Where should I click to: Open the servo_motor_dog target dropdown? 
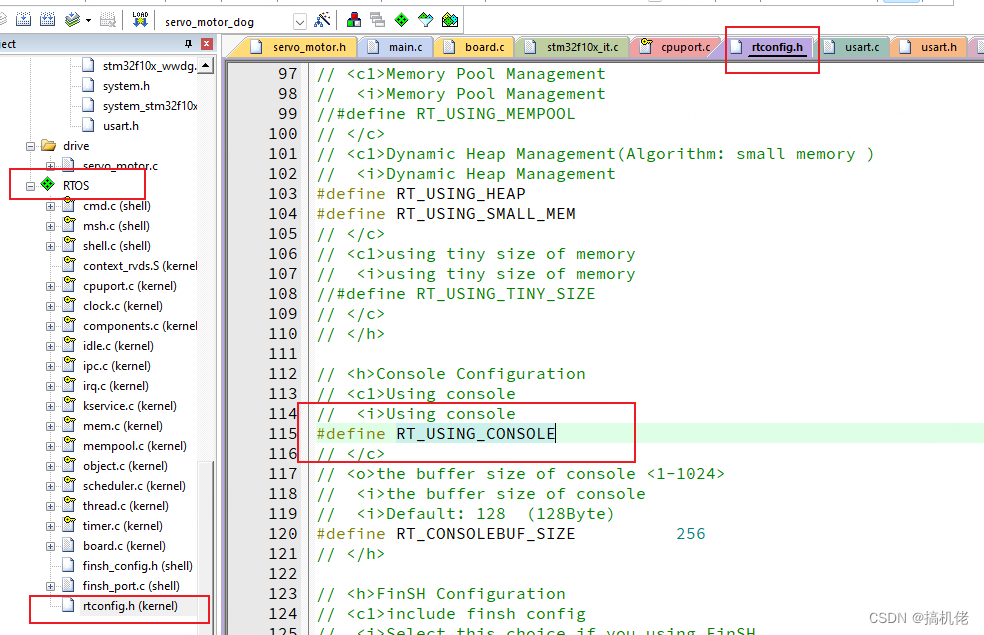301,20
